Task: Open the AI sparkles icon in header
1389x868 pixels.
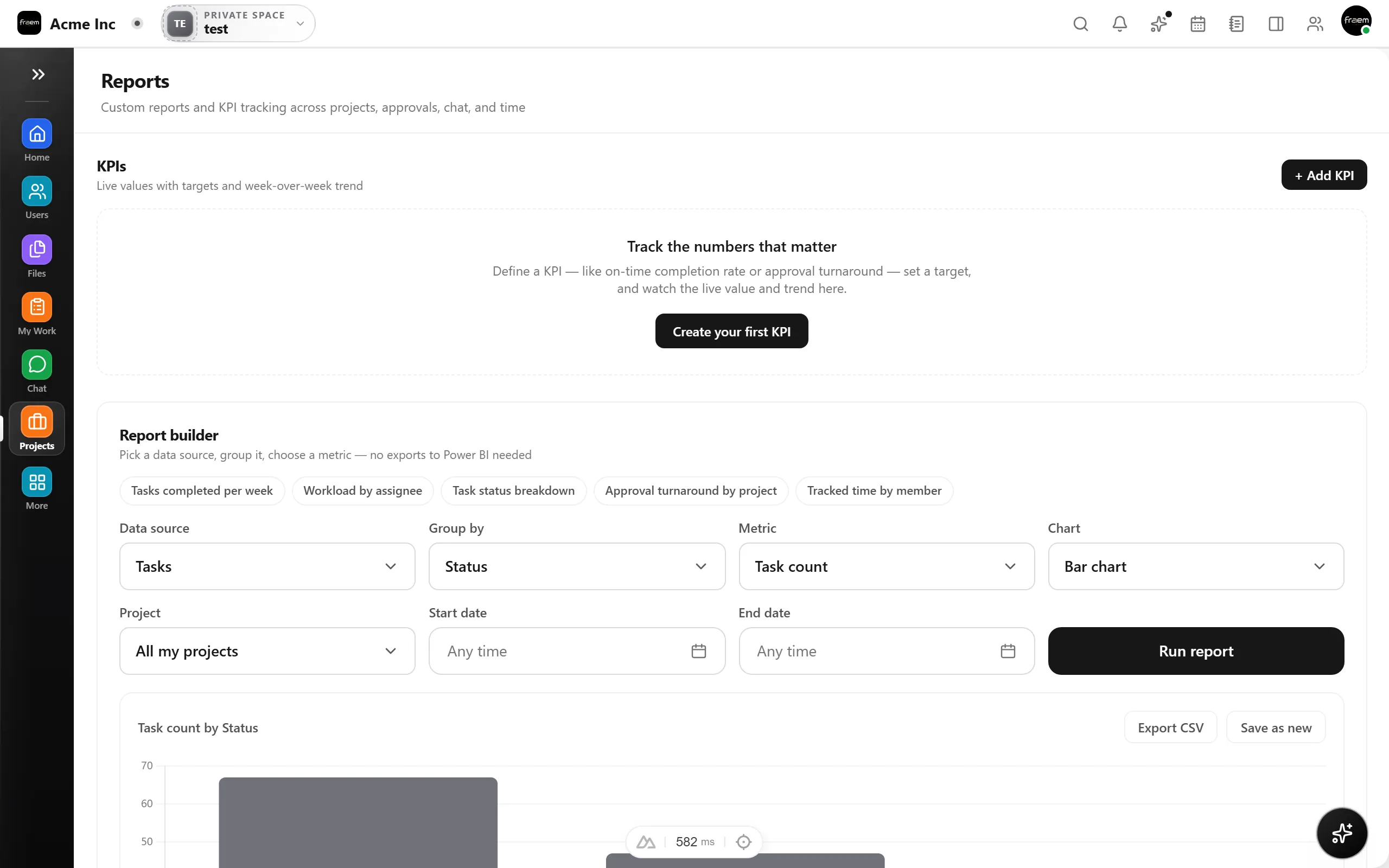Action: point(1159,23)
